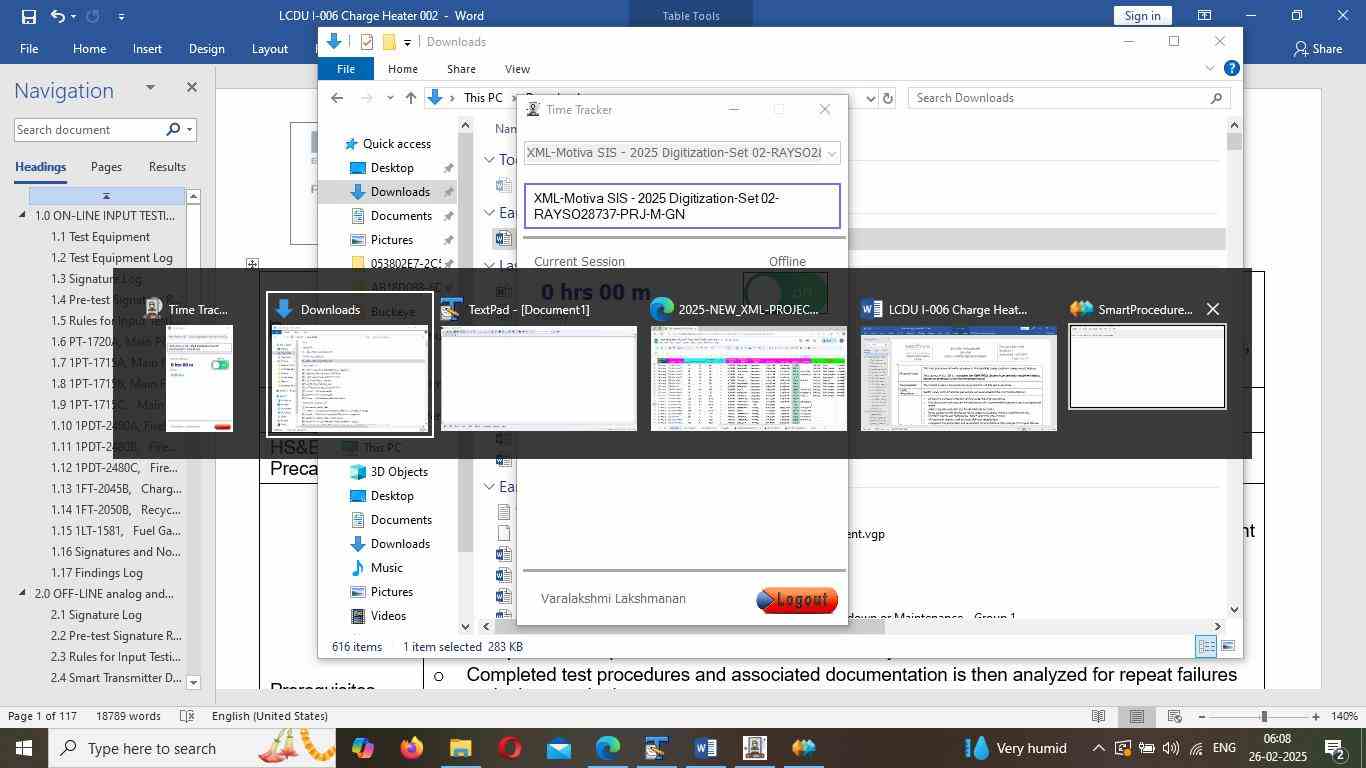1366x768 pixels.
Task: Go back in Downloads Explorer window
Action: click(337, 98)
